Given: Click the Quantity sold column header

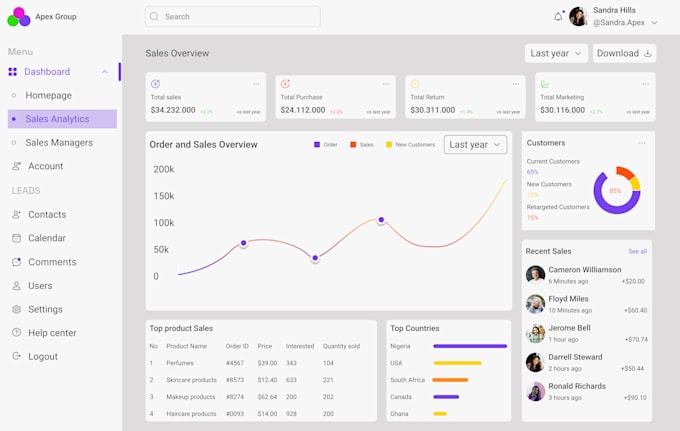Looking at the screenshot, I should (341, 346).
